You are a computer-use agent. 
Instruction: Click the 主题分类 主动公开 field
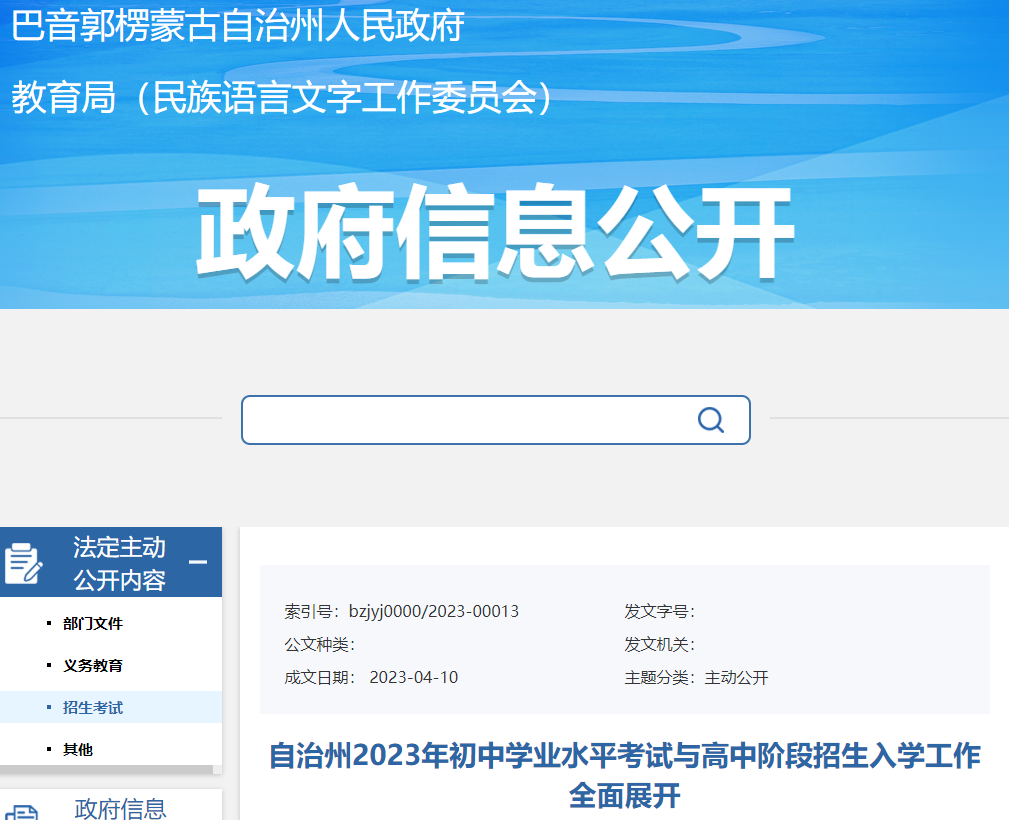coord(697,677)
